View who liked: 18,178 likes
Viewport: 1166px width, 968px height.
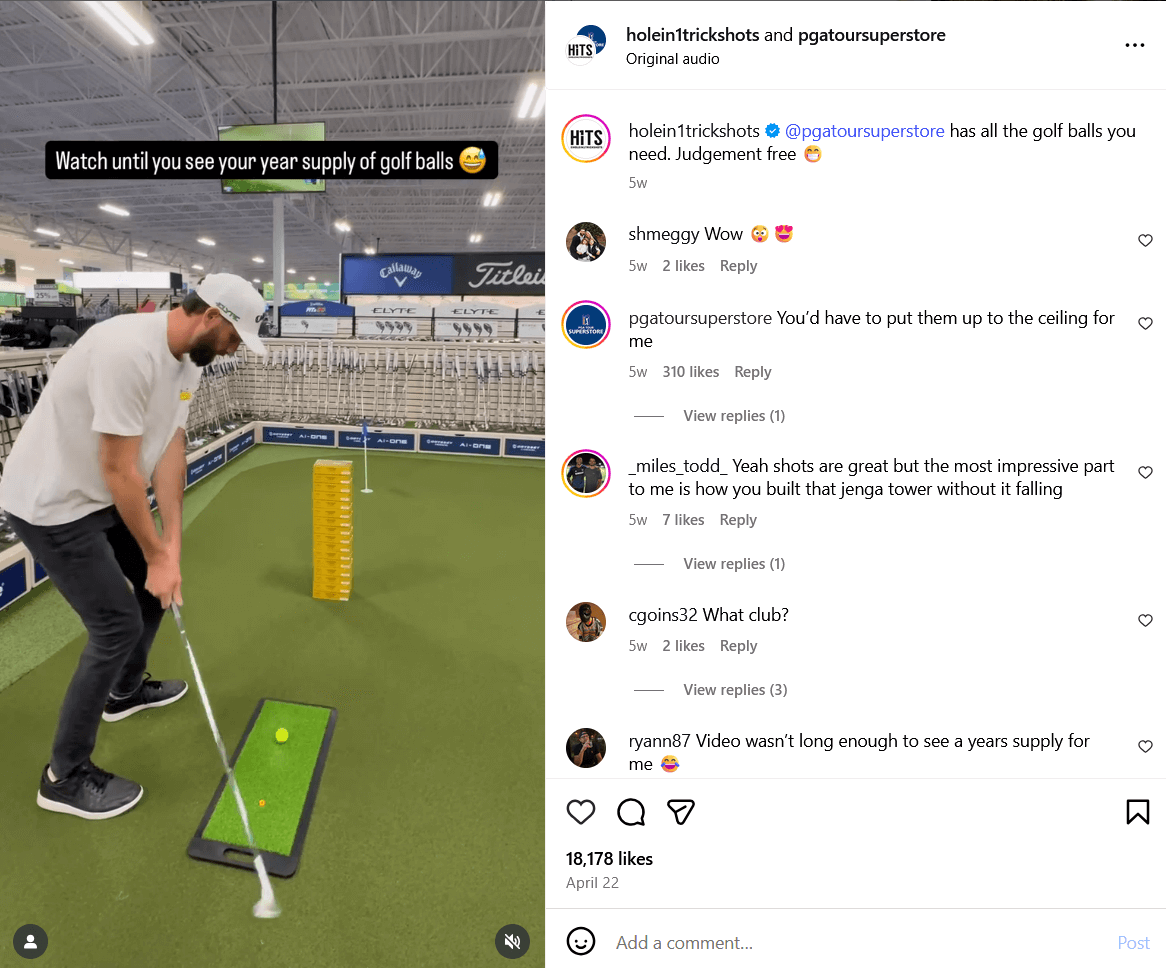[609, 859]
